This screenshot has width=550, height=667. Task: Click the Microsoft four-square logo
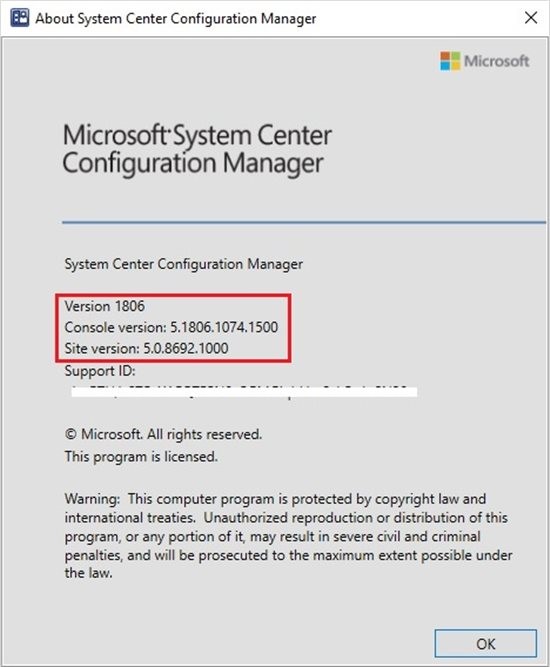tap(450, 61)
